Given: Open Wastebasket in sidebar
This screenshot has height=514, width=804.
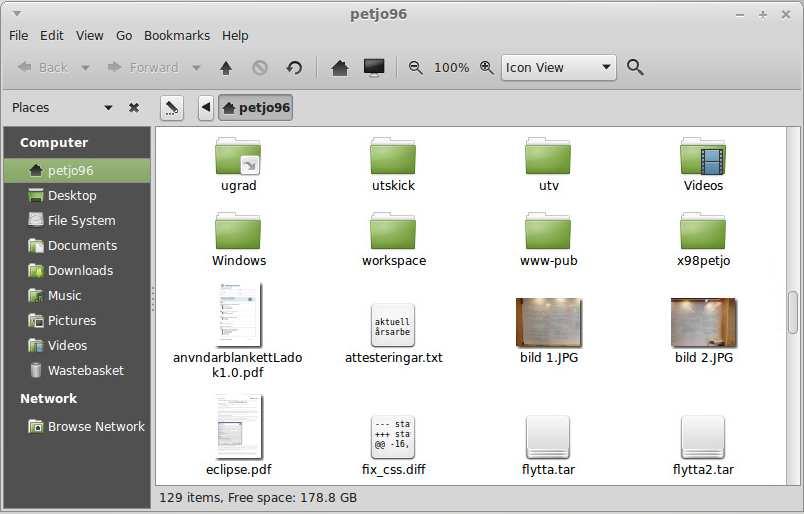Looking at the screenshot, I should click(77, 370).
